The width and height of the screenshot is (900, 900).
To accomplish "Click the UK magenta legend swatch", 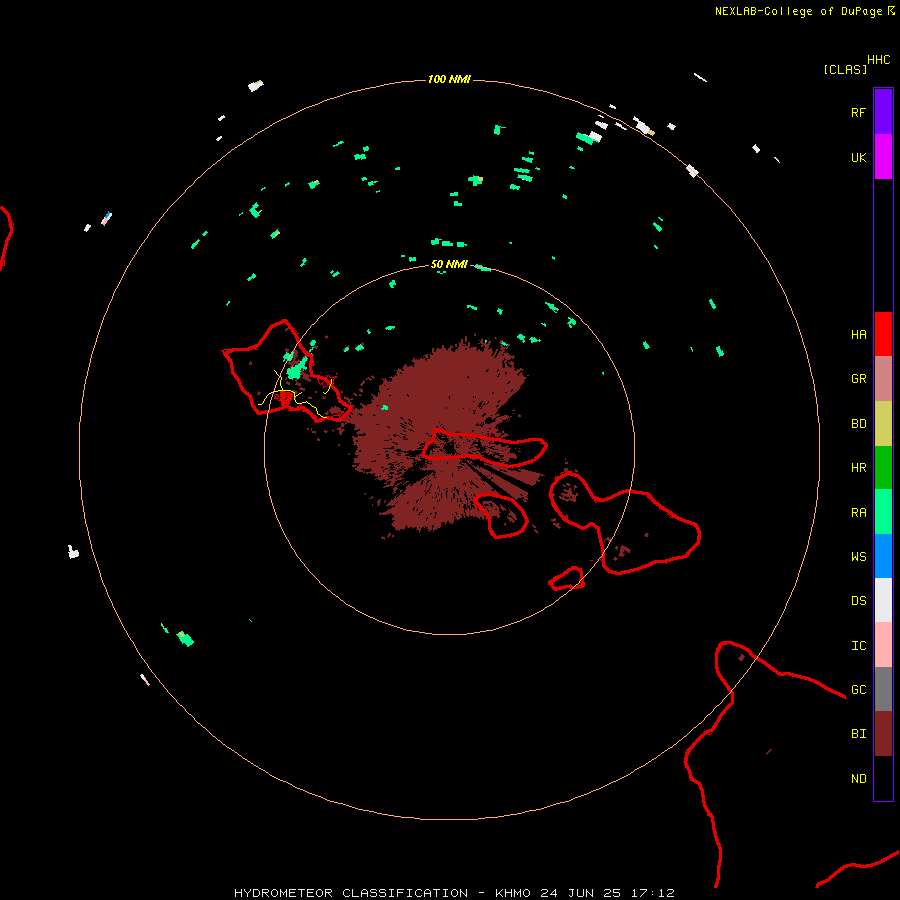I will click(x=883, y=157).
